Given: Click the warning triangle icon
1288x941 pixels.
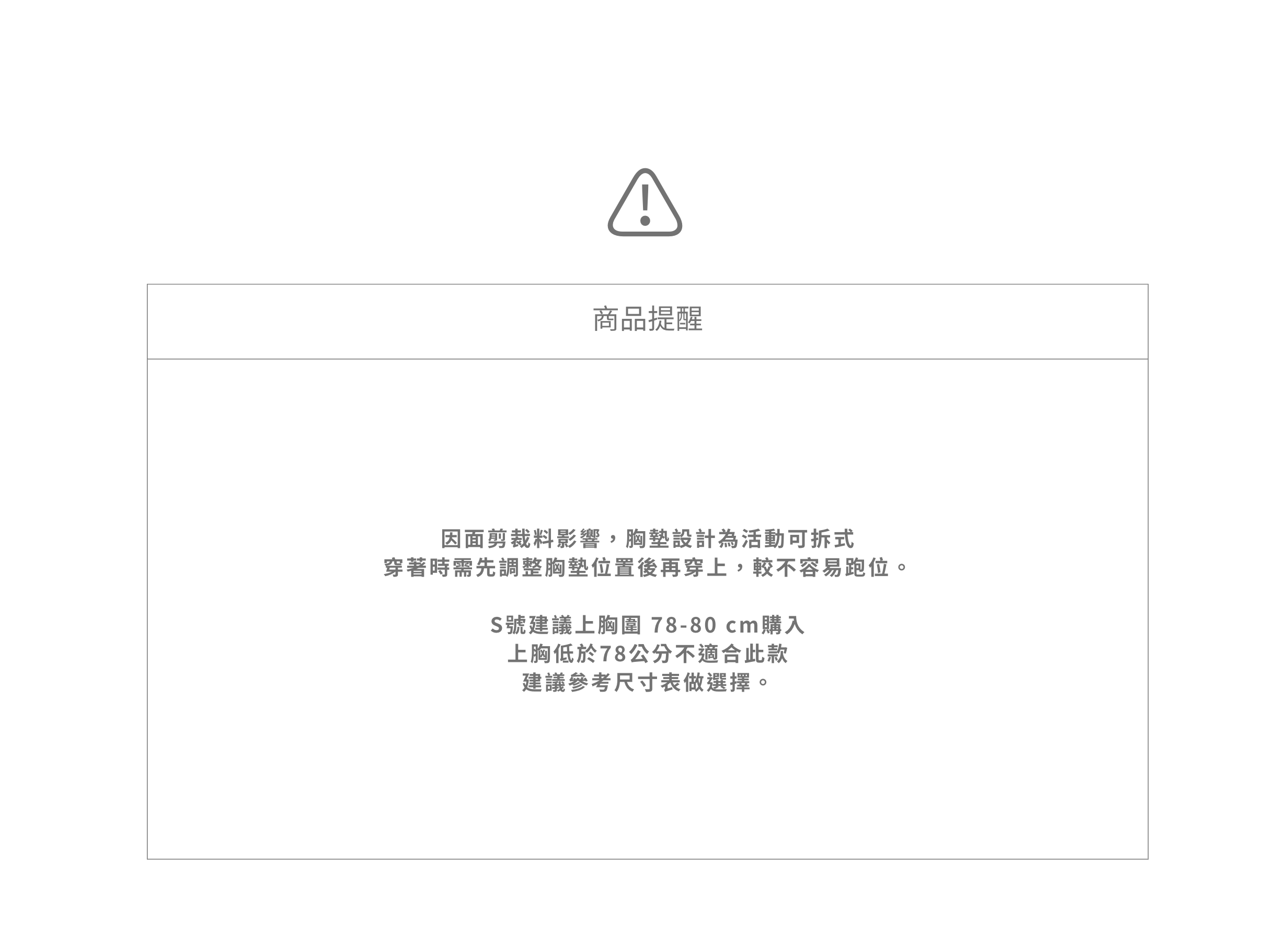Looking at the screenshot, I should [x=645, y=202].
